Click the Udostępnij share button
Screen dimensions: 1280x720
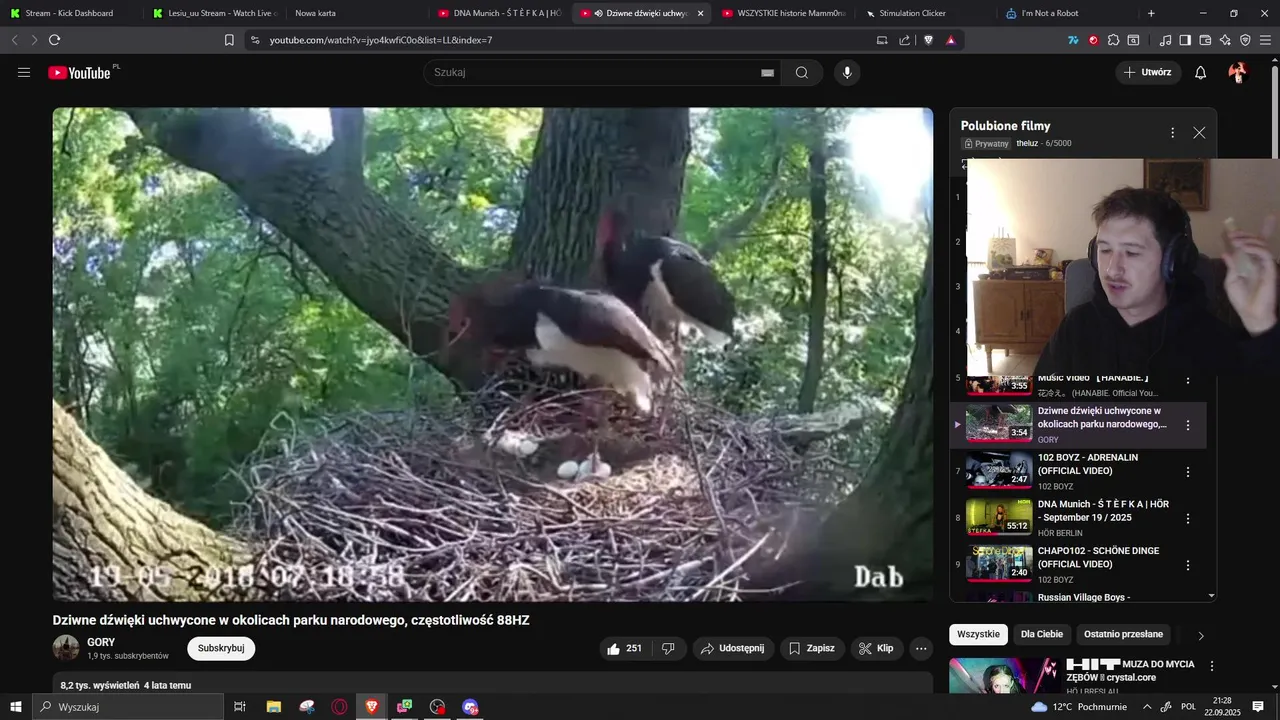pyautogui.click(x=733, y=648)
